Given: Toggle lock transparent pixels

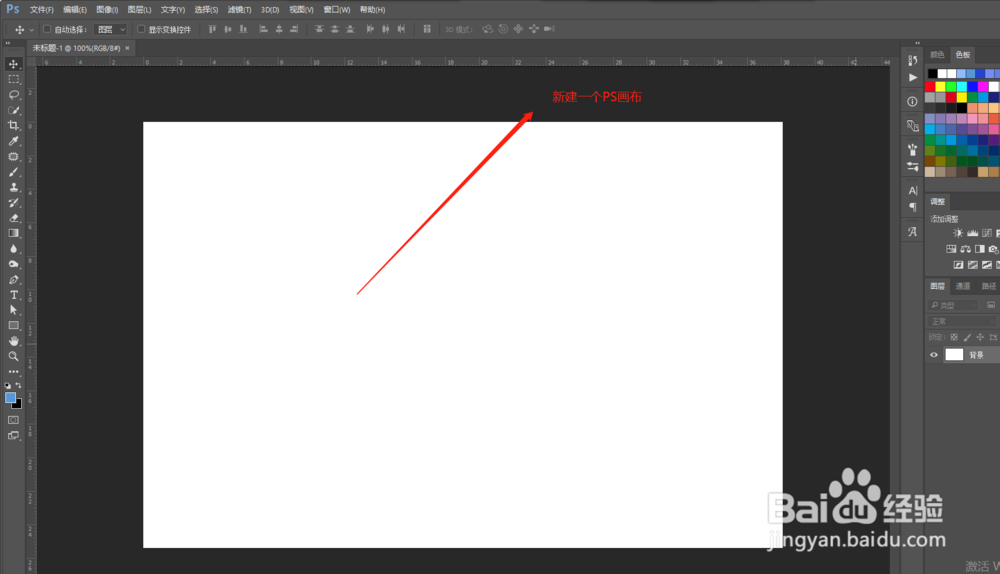Looking at the screenshot, I should [x=954, y=337].
